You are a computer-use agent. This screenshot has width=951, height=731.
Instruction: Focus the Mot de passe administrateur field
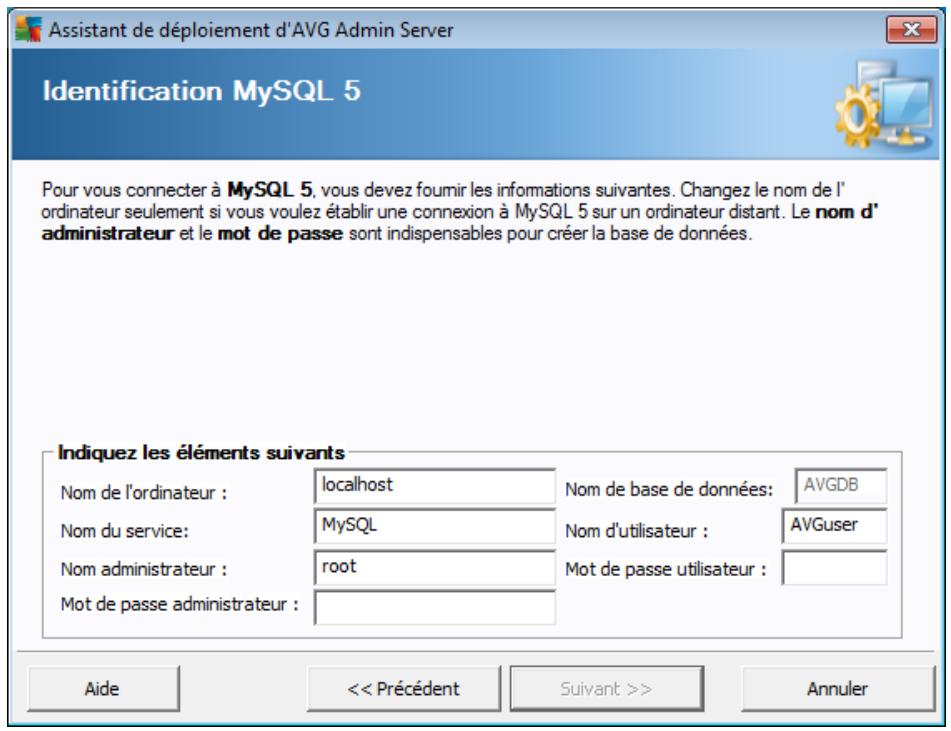point(434,607)
